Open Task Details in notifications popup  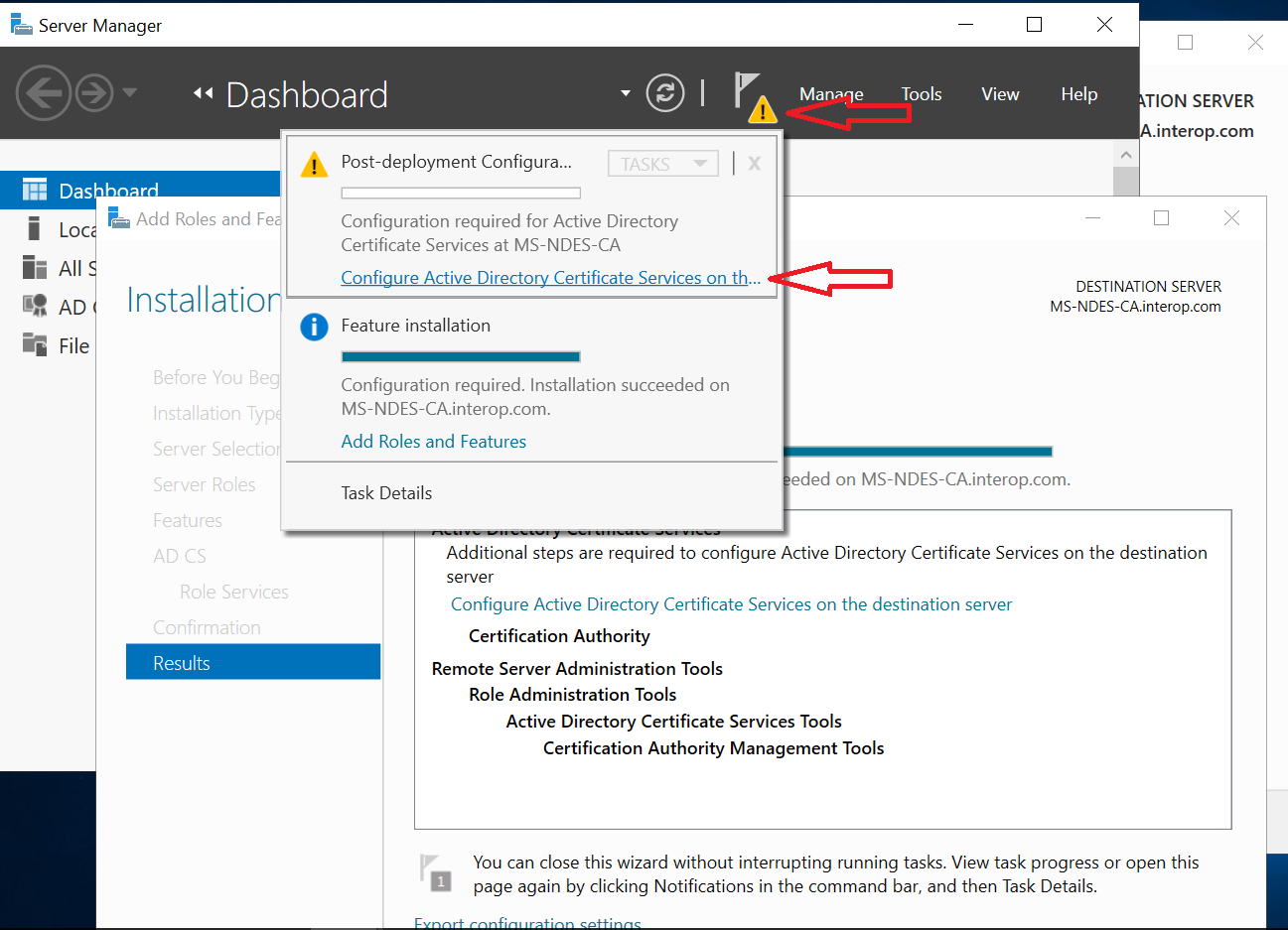click(386, 493)
